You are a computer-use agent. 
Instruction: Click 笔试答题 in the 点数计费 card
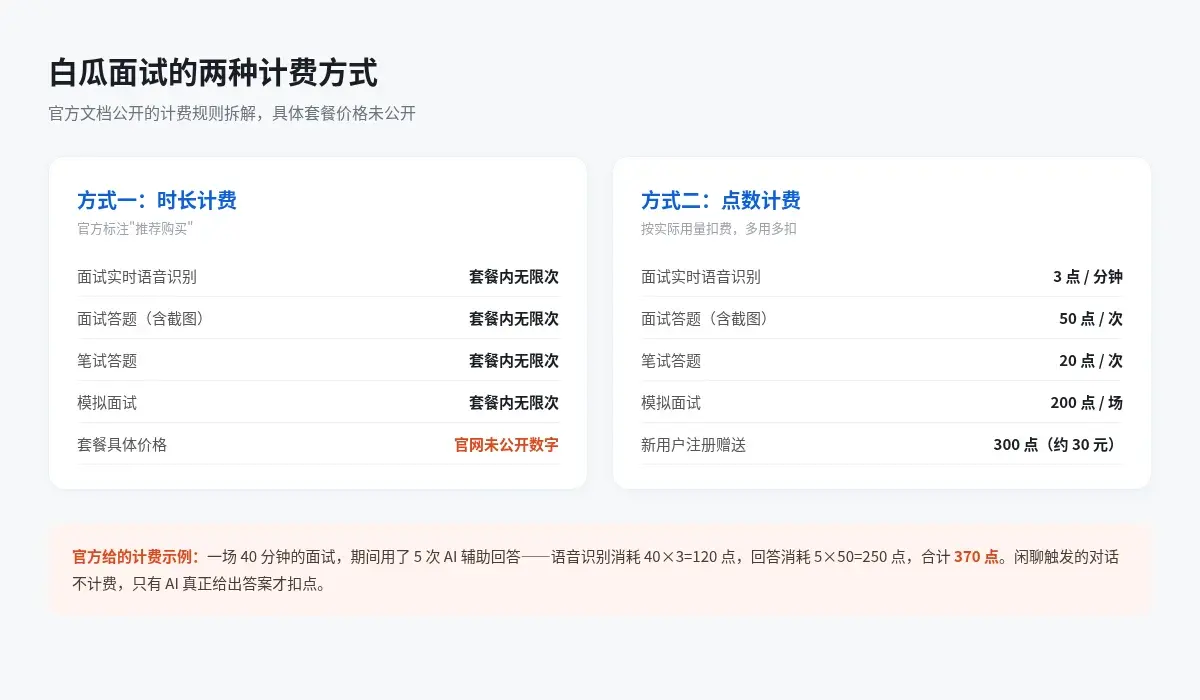point(671,361)
